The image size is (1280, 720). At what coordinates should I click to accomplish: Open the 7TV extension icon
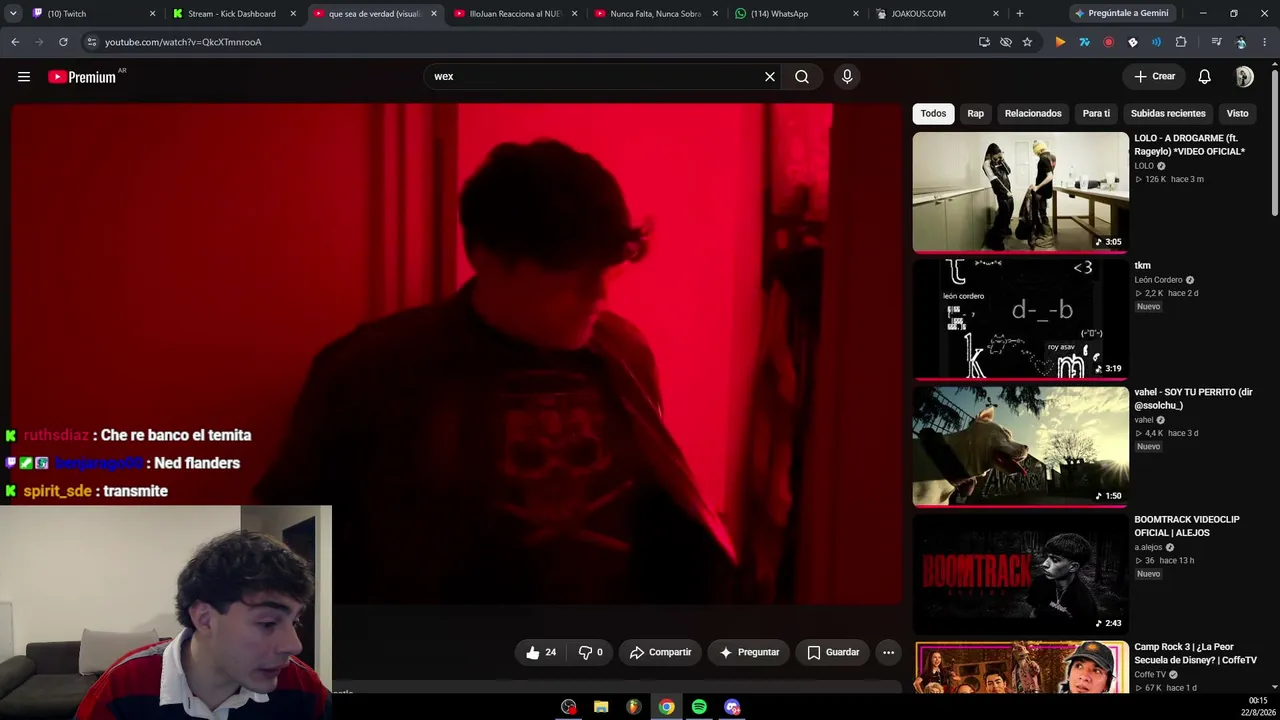(1084, 42)
